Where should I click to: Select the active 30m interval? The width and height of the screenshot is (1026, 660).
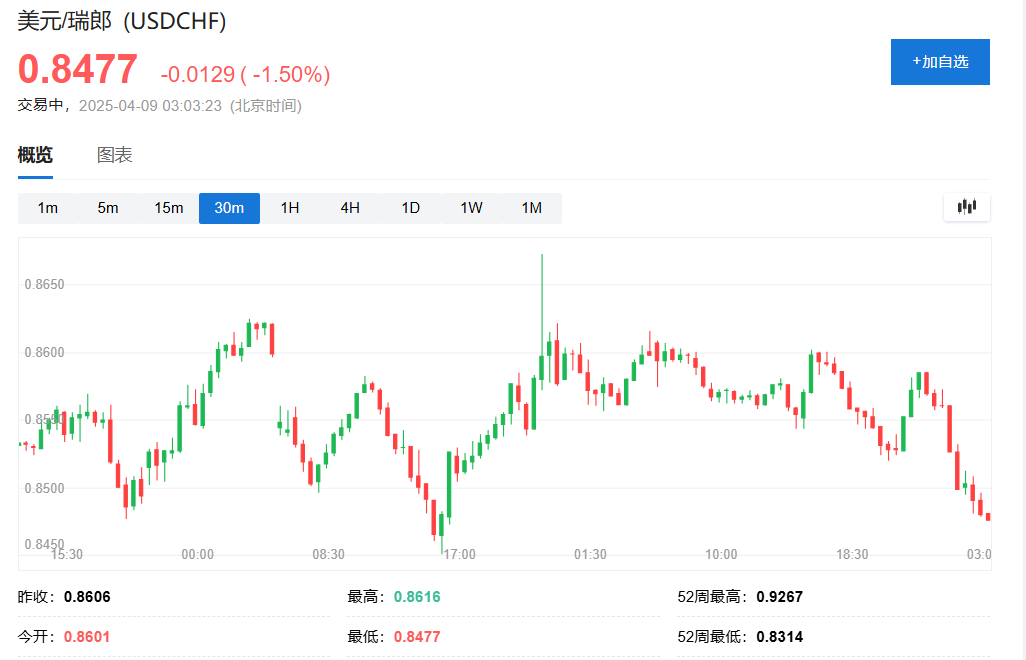(229, 208)
